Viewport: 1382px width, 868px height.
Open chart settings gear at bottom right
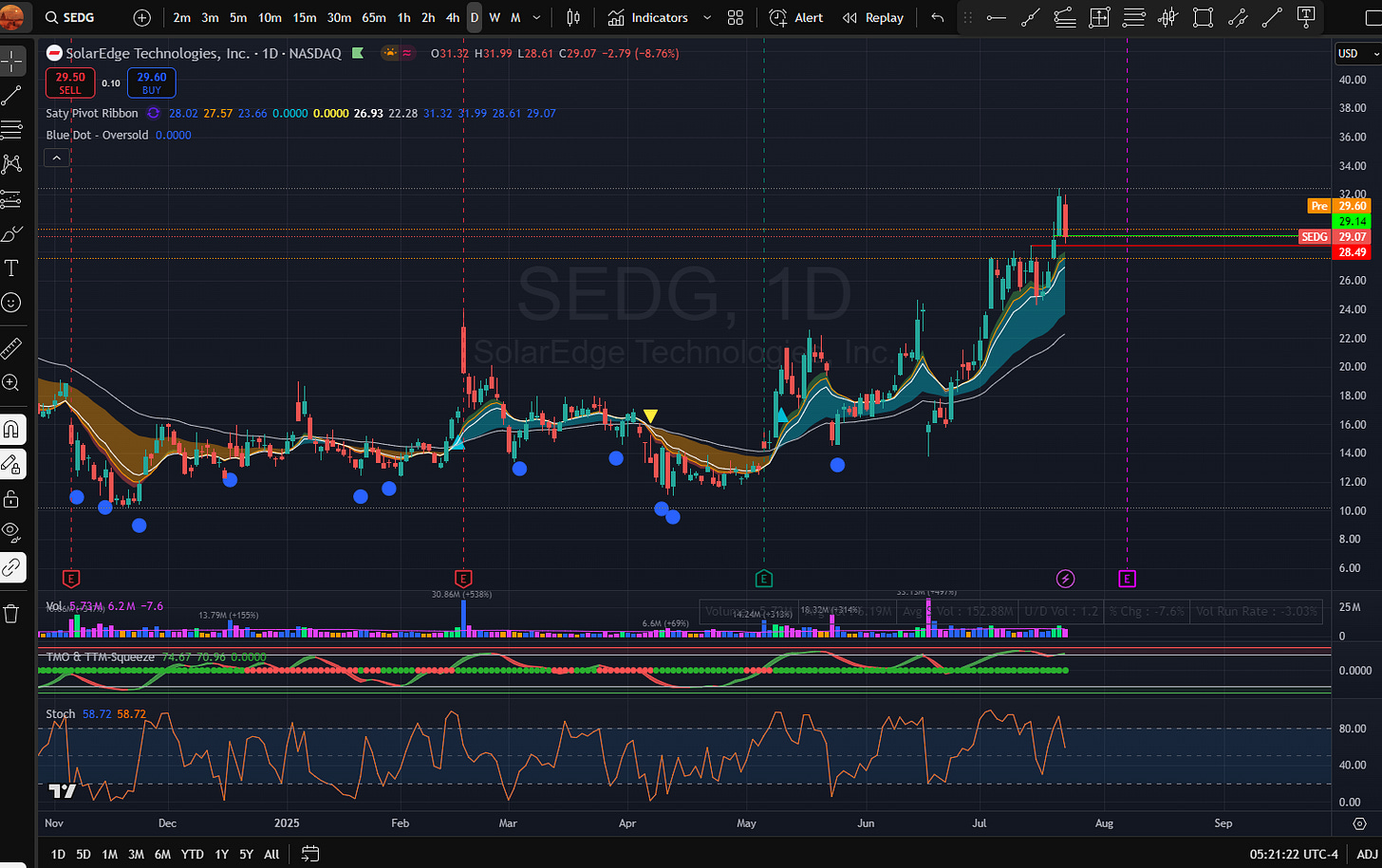click(x=1359, y=823)
